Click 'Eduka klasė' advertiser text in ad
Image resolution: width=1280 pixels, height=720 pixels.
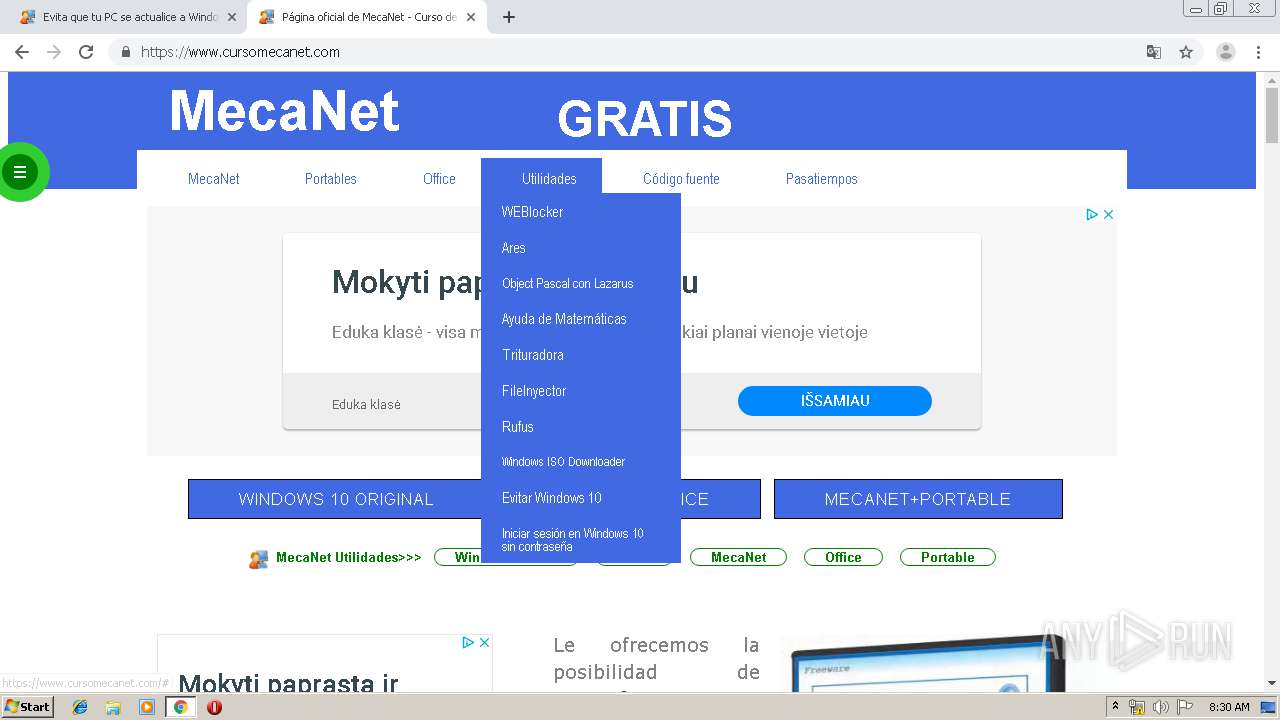(x=366, y=405)
